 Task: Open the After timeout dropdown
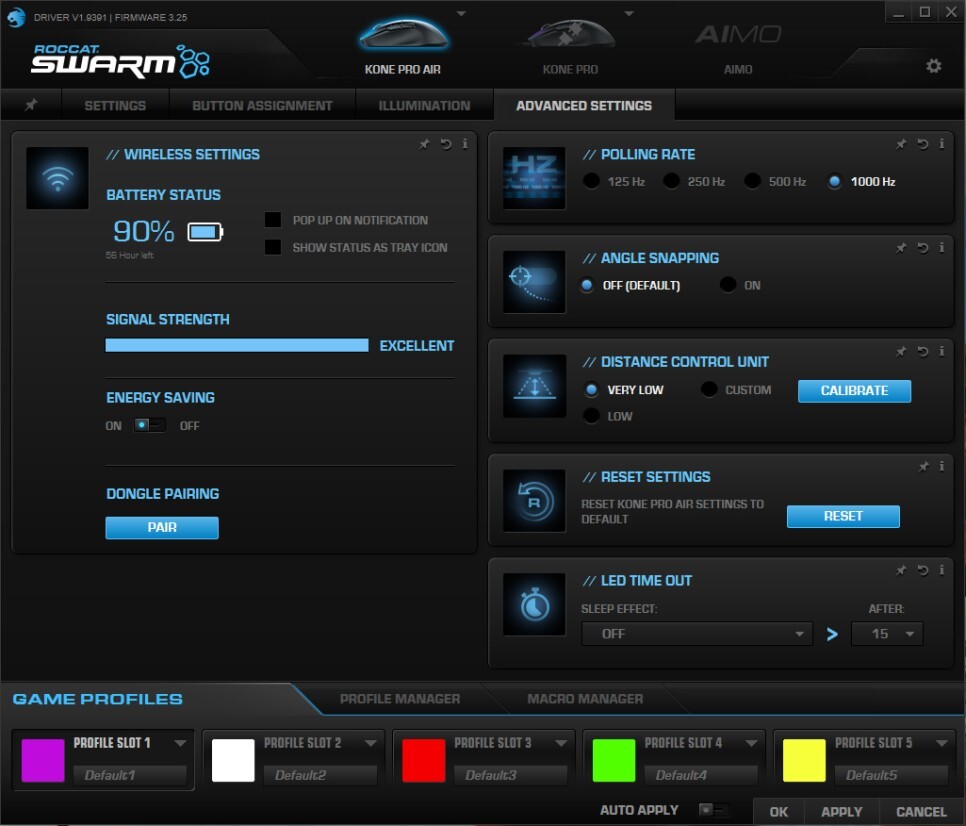point(887,633)
